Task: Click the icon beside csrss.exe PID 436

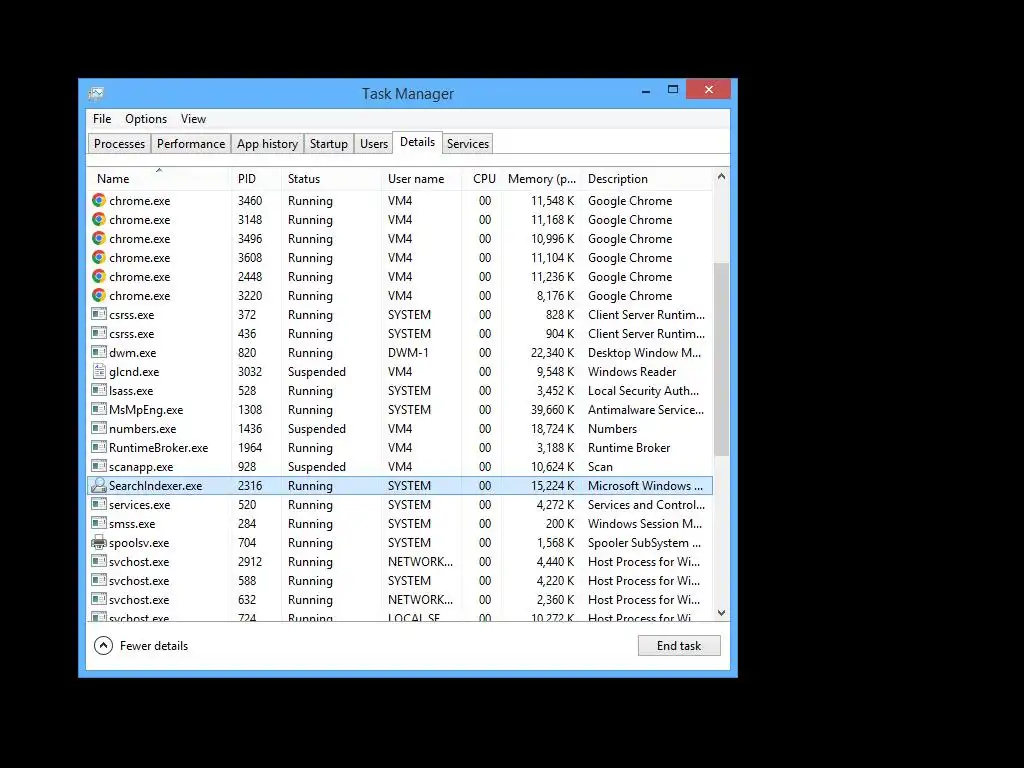Action: 99,333
